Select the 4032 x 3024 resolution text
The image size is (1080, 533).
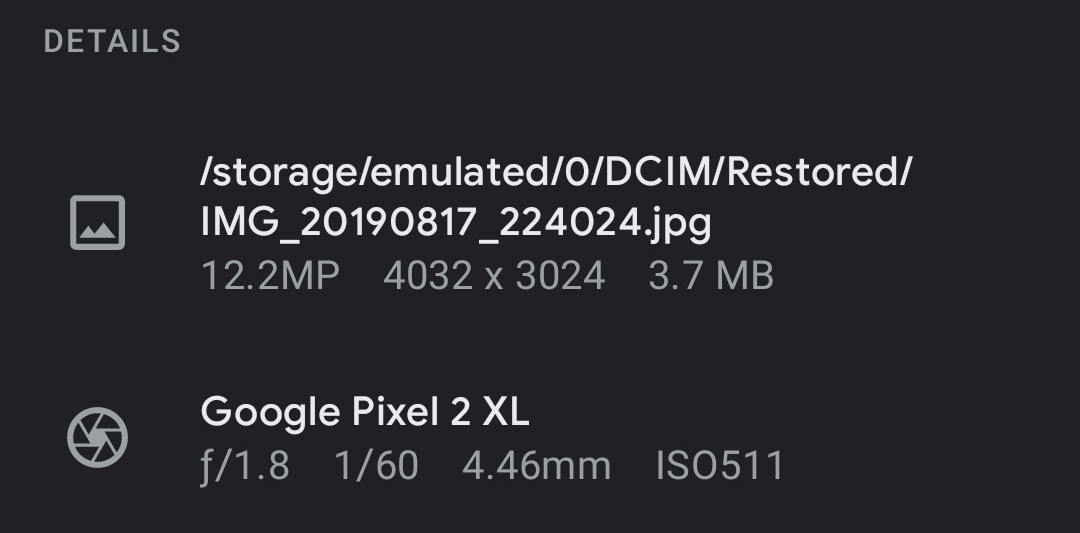coord(494,276)
